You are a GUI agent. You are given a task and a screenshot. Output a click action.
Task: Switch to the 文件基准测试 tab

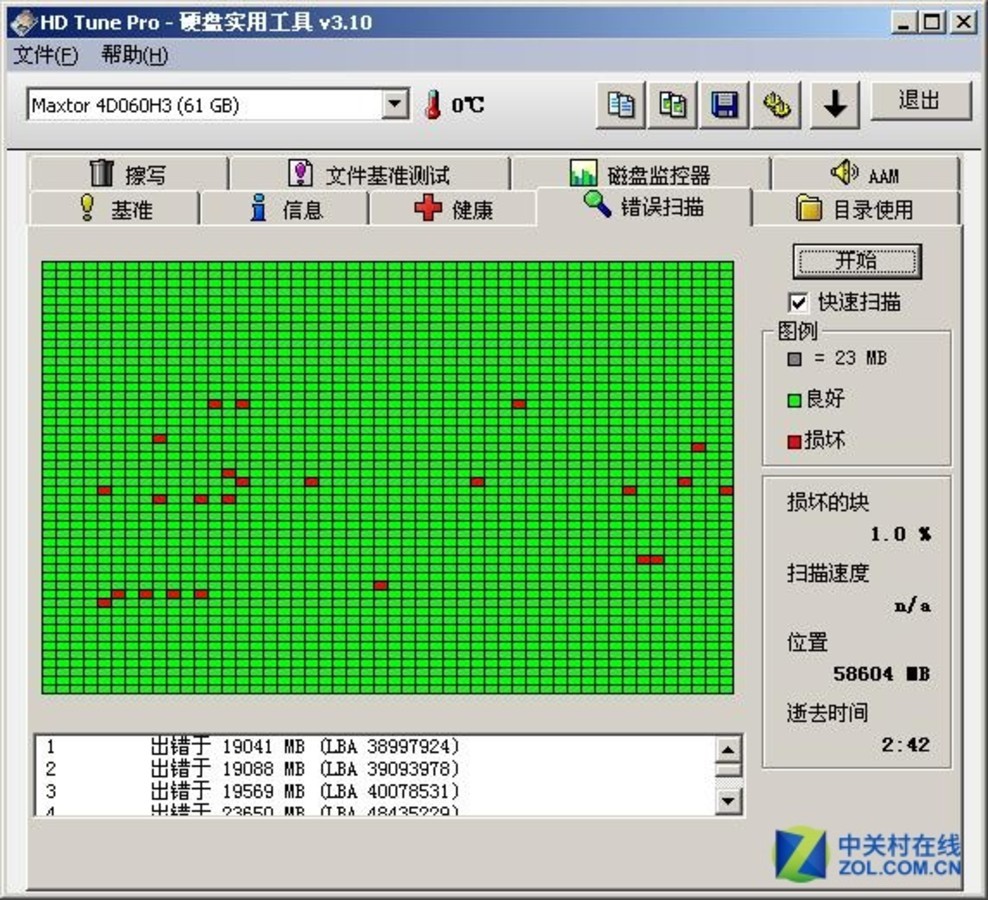(370, 173)
